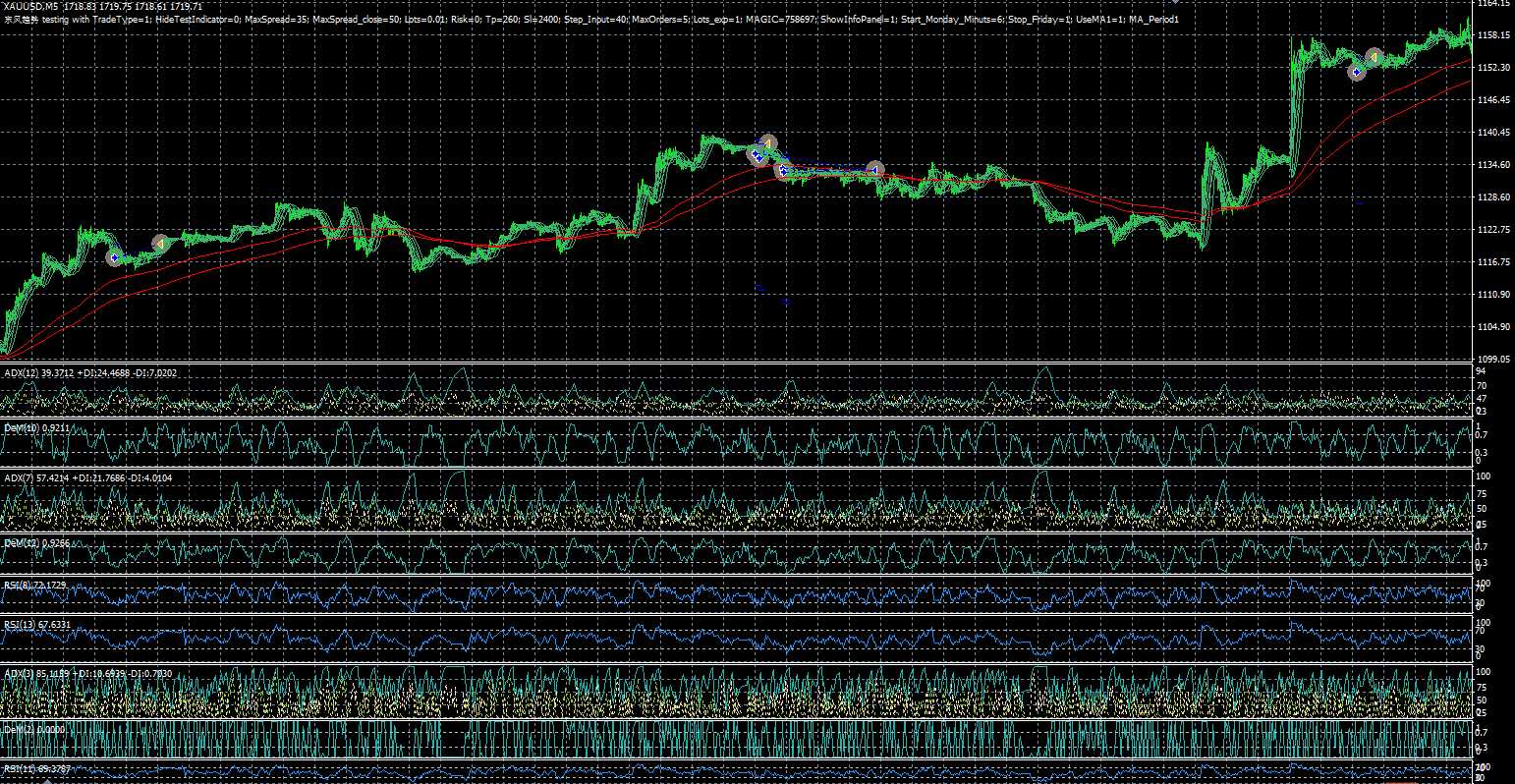Select the rightmost yellow close-order arrow marker
The height and width of the screenshot is (784, 1515).
point(1375,57)
